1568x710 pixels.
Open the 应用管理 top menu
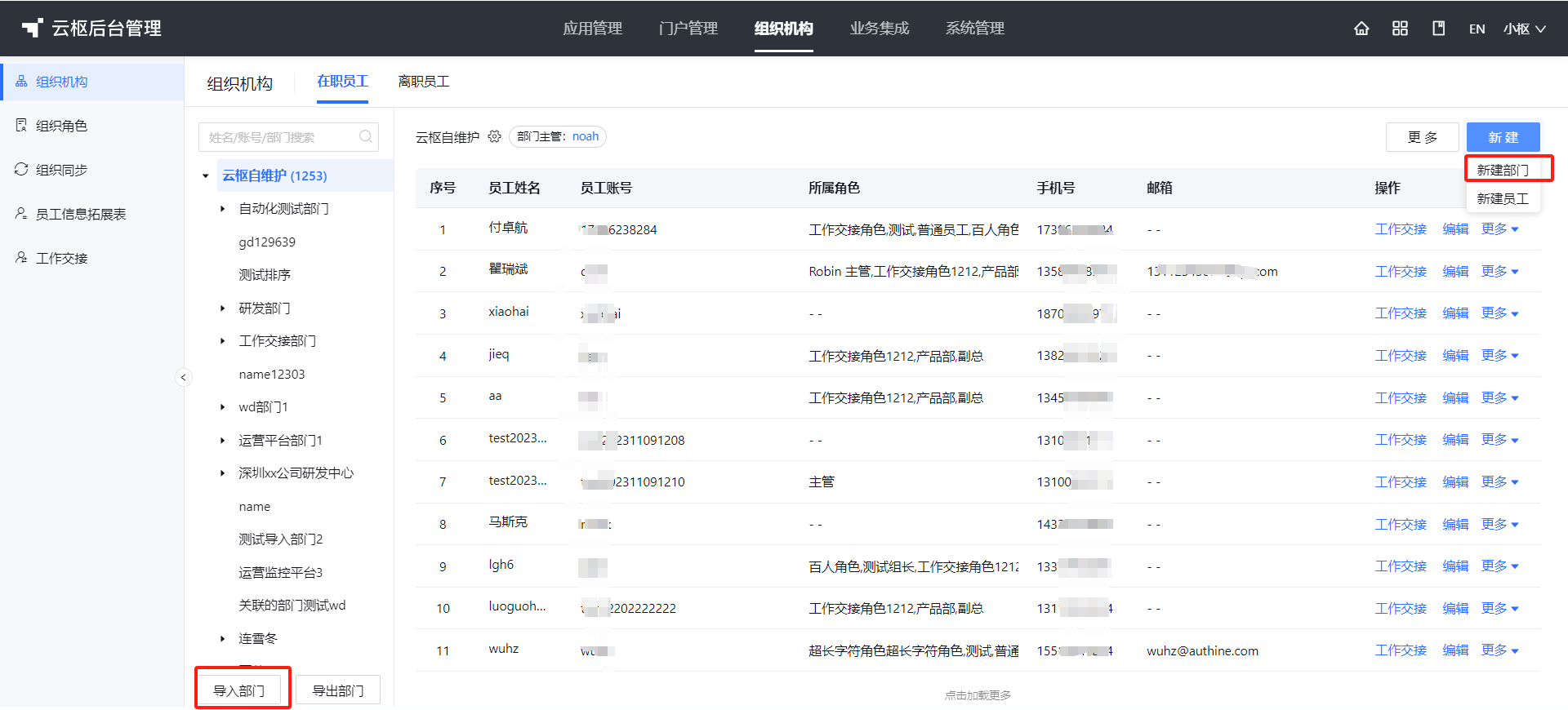(x=592, y=29)
